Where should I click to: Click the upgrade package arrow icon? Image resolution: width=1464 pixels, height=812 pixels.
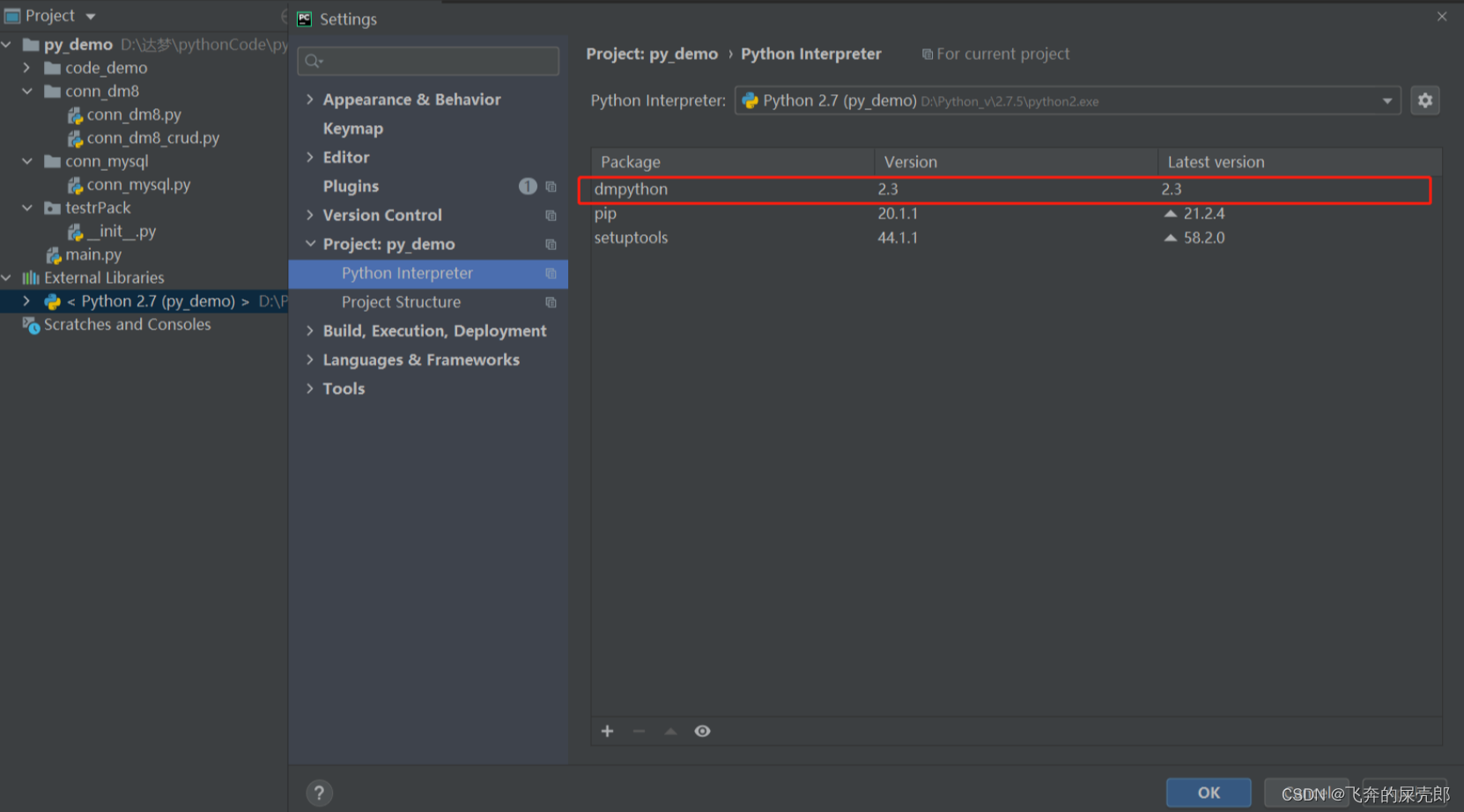[x=670, y=731]
